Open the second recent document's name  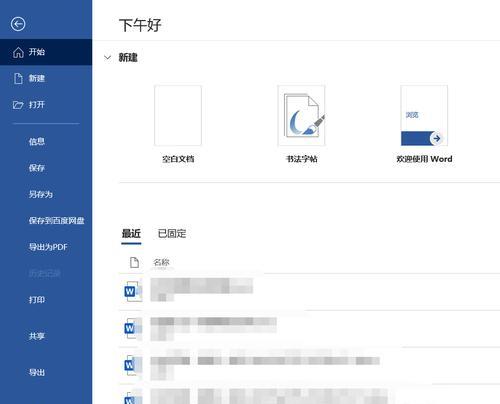[213, 329]
